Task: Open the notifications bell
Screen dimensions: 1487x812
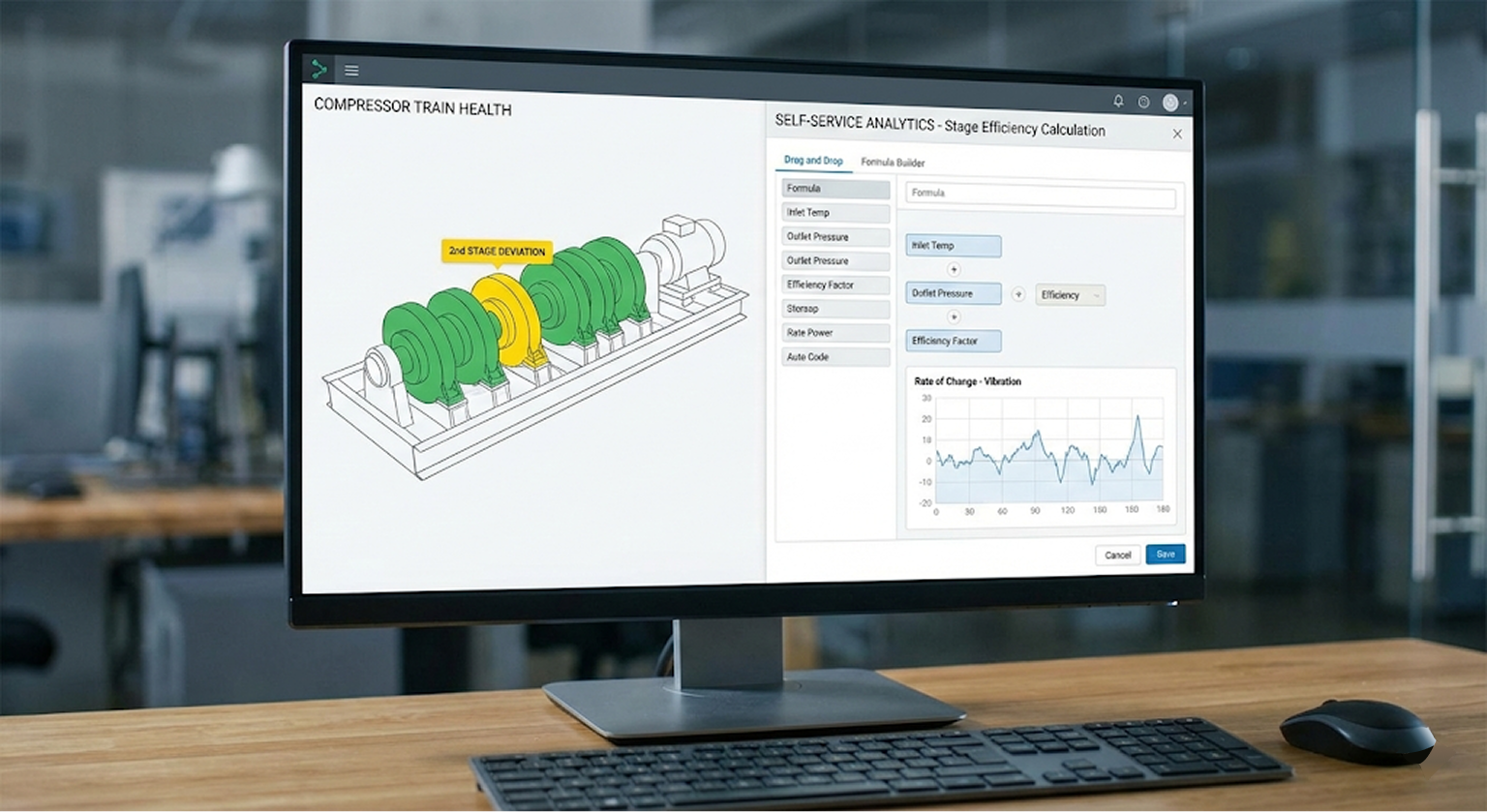Action: tap(1118, 101)
